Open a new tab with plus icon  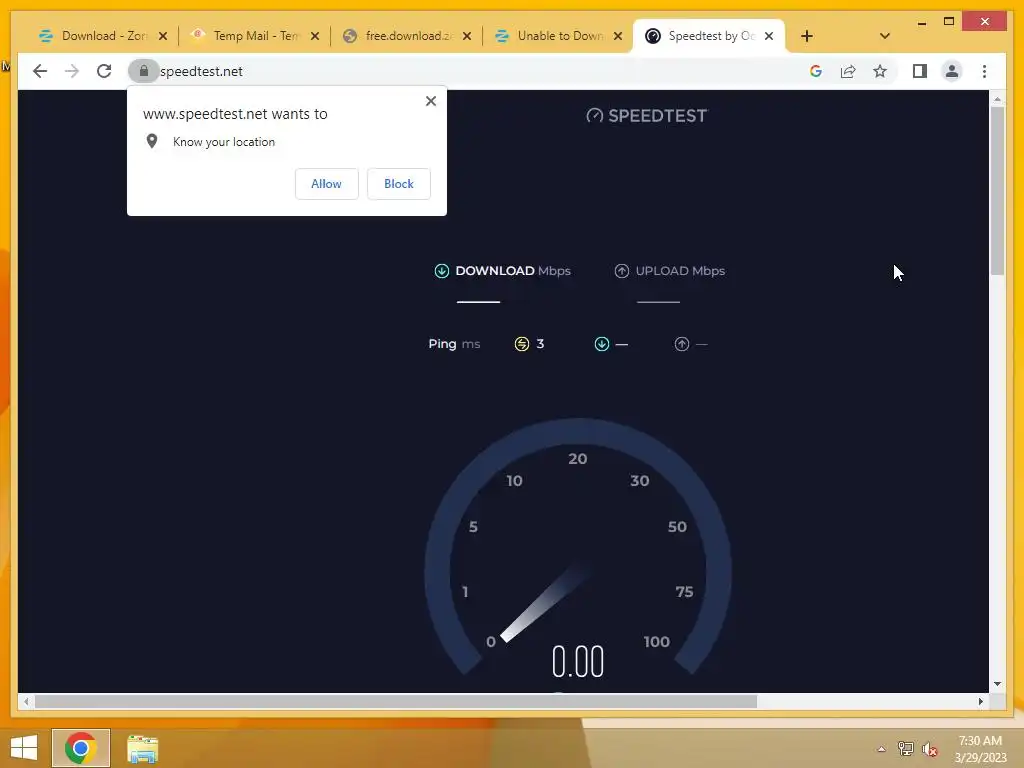click(x=807, y=36)
